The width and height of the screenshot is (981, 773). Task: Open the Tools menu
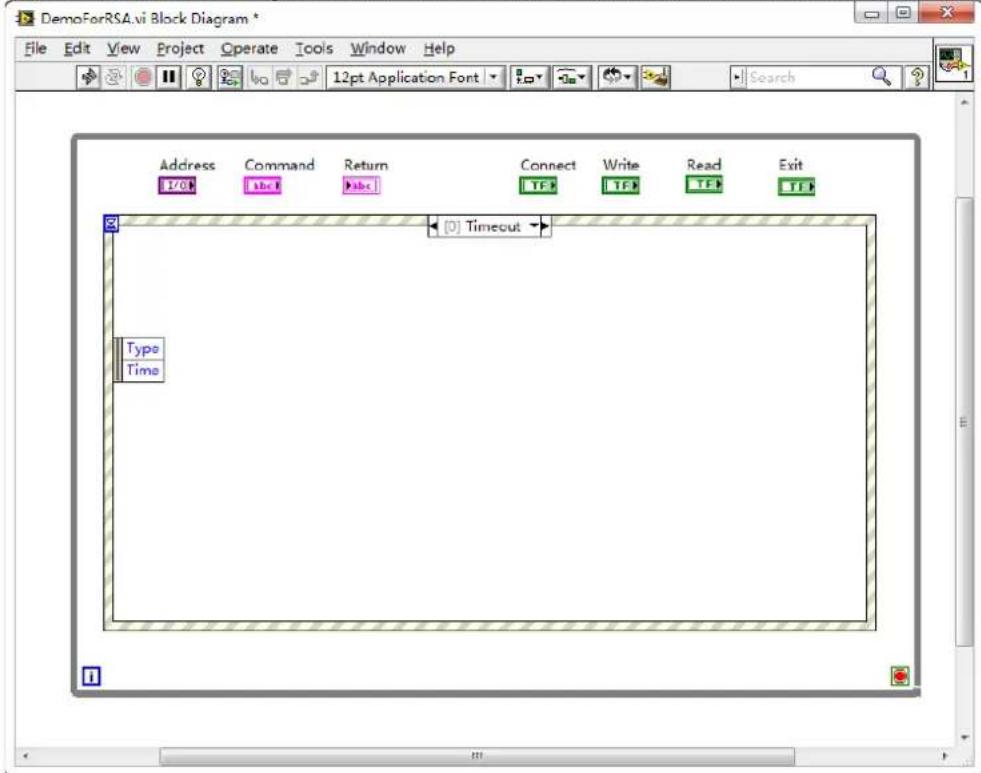[313, 49]
